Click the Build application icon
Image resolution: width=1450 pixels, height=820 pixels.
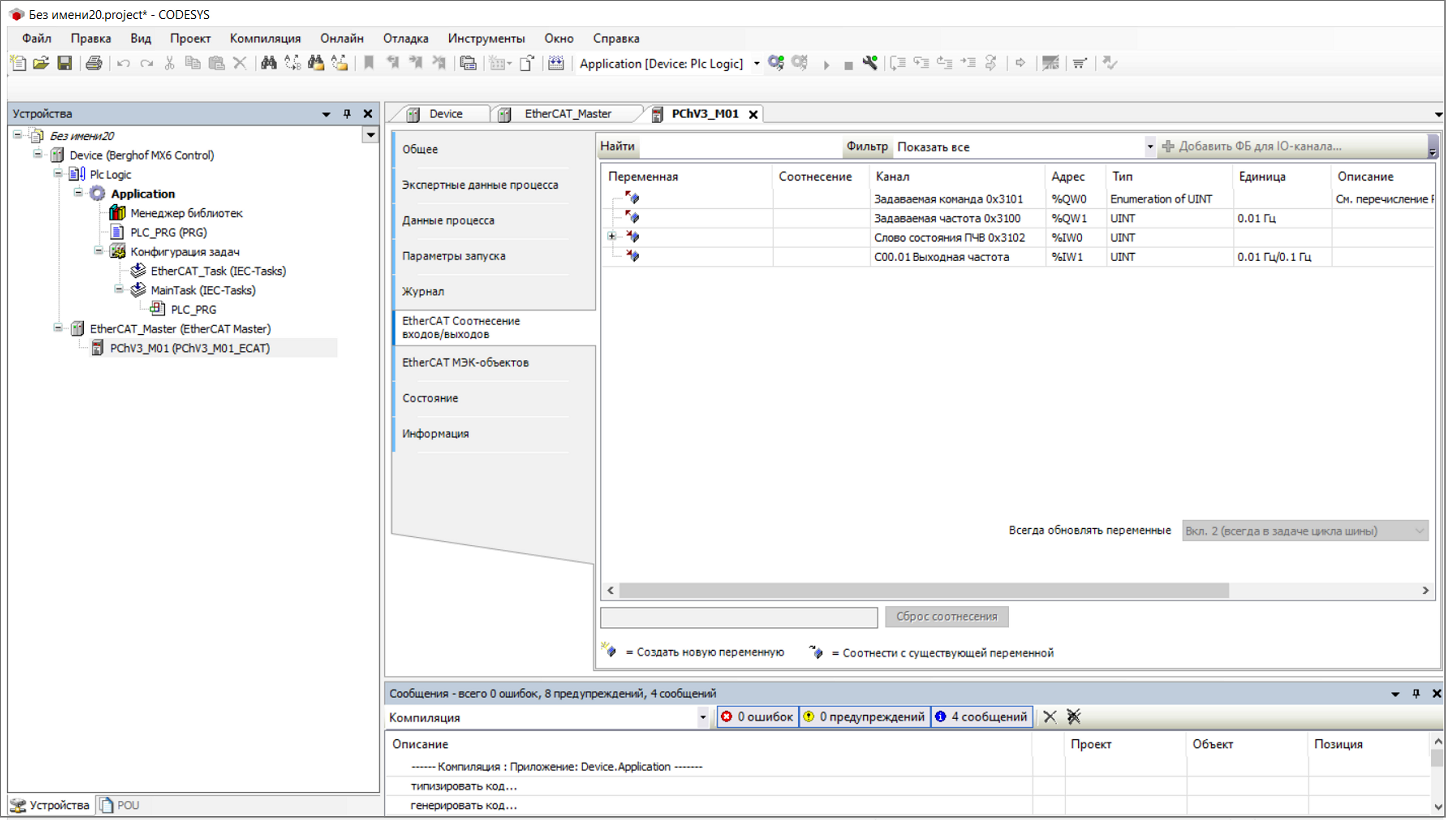(557, 63)
